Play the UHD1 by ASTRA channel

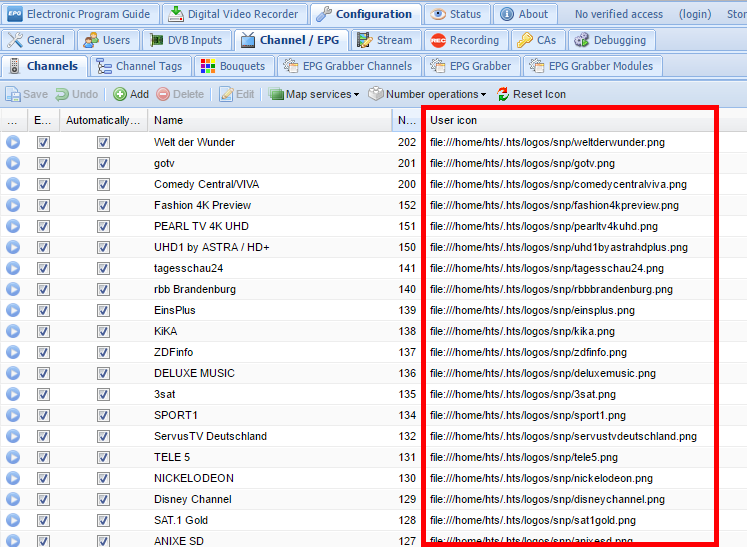click(x=13, y=247)
